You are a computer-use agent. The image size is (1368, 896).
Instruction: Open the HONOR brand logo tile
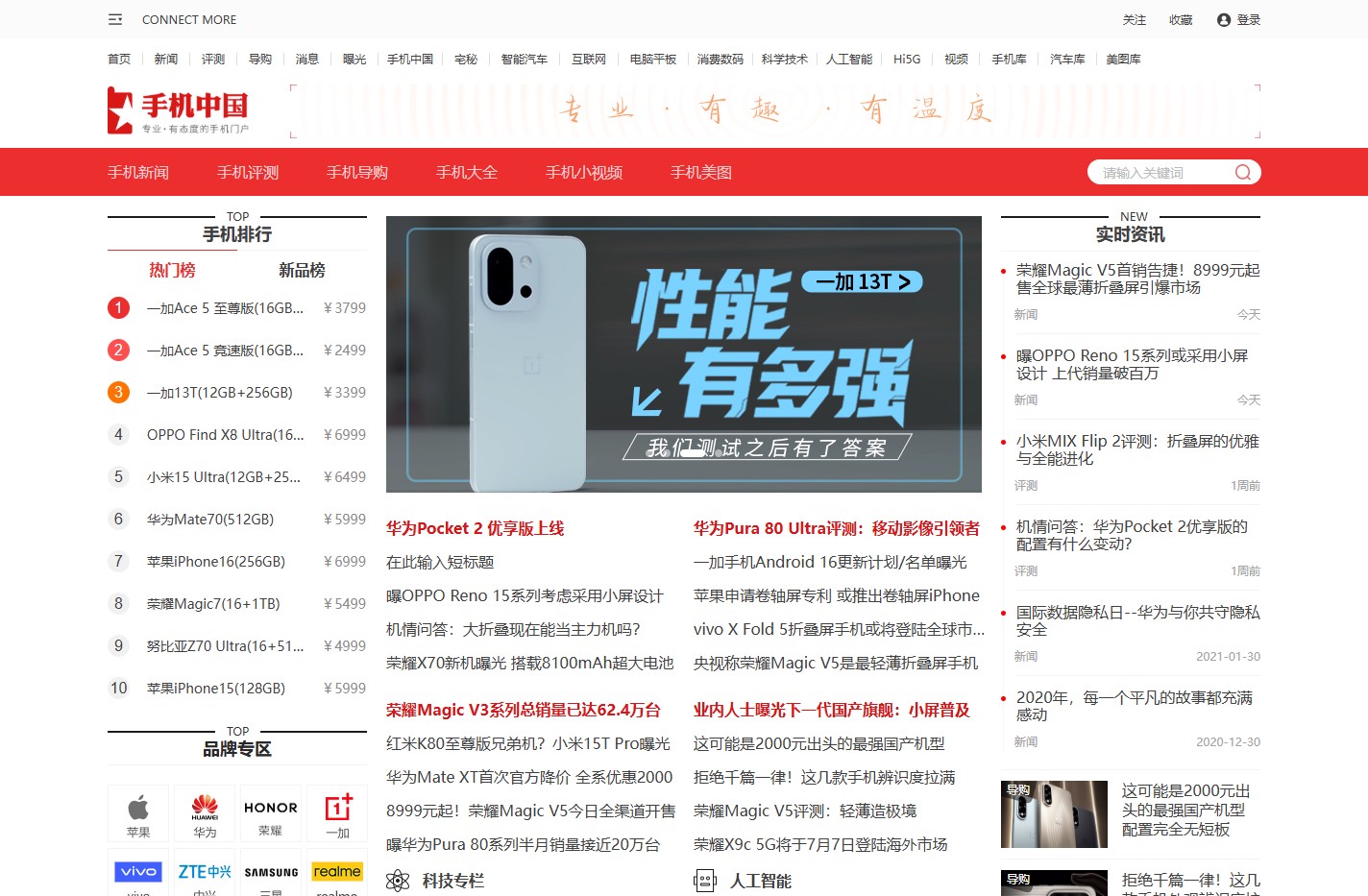pyautogui.click(x=271, y=813)
